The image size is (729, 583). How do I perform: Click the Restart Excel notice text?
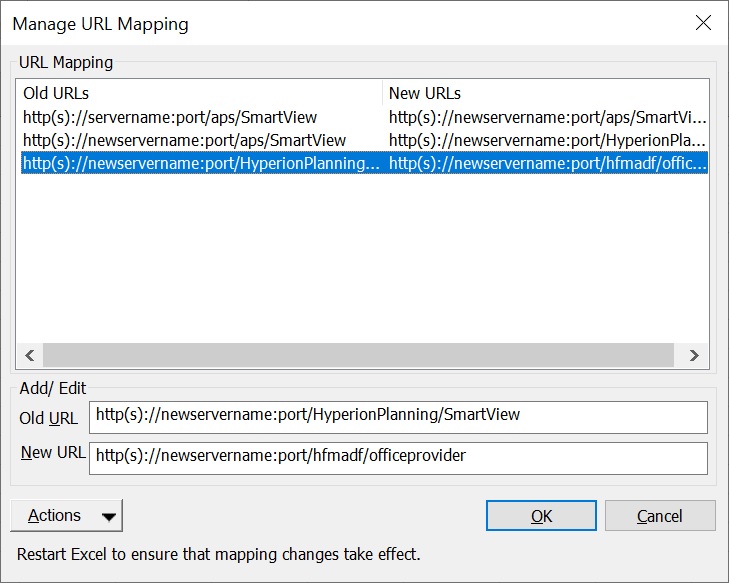tap(219, 554)
